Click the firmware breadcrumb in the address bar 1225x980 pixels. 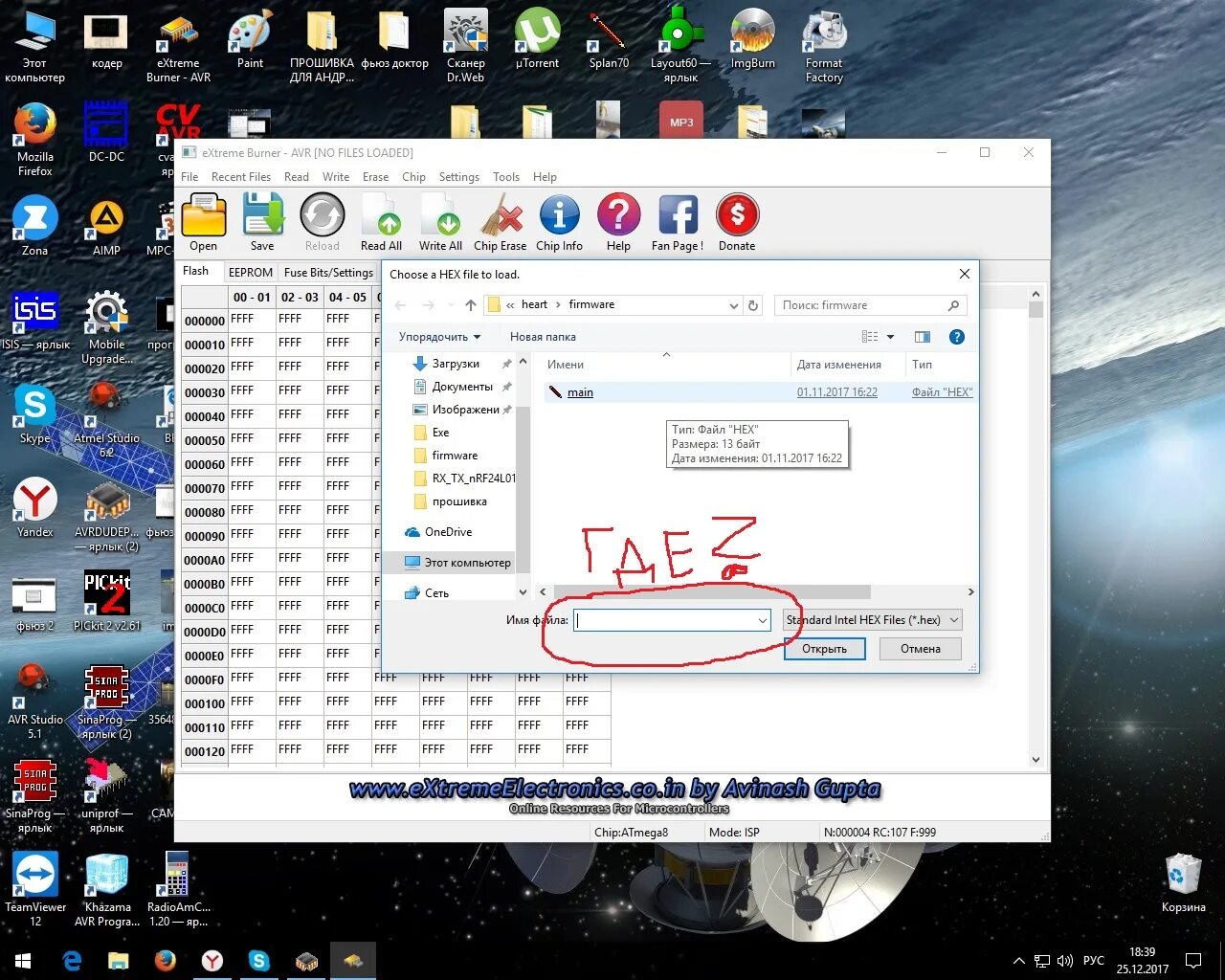(x=591, y=304)
